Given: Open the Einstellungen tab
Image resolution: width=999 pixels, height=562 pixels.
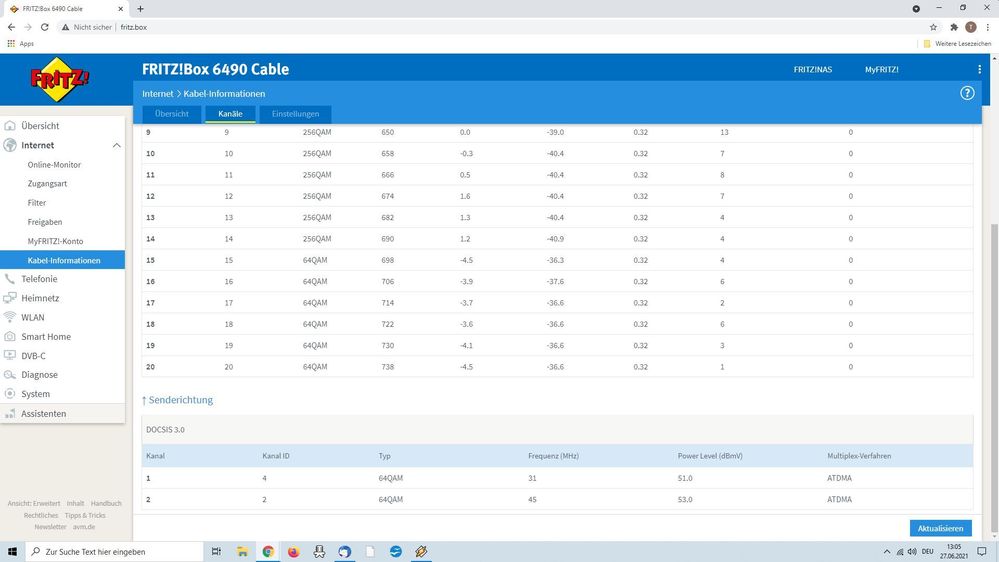Looking at the screenshot, I should [x=296, y=114].
